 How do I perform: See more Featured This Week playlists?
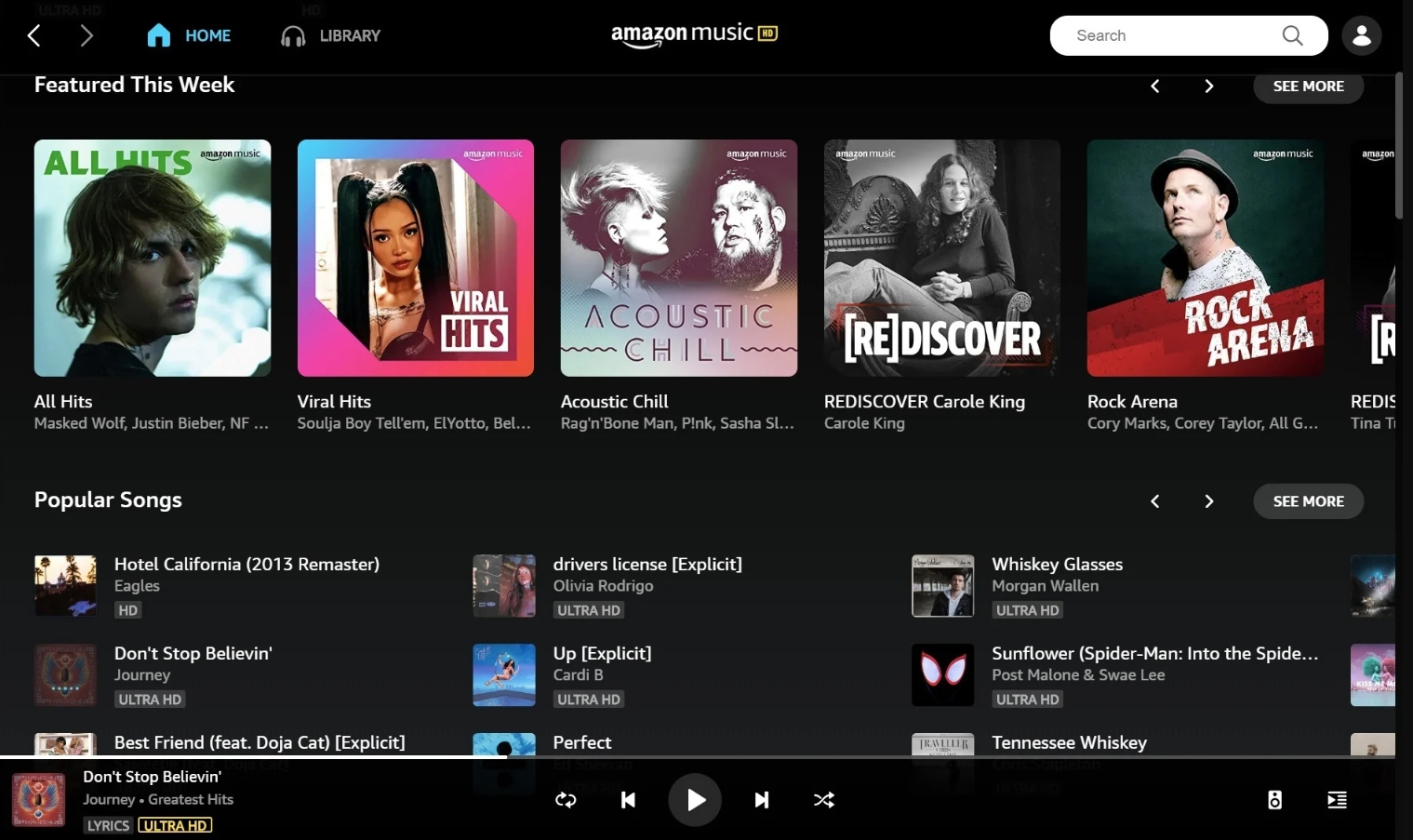tap(1308, 86)
